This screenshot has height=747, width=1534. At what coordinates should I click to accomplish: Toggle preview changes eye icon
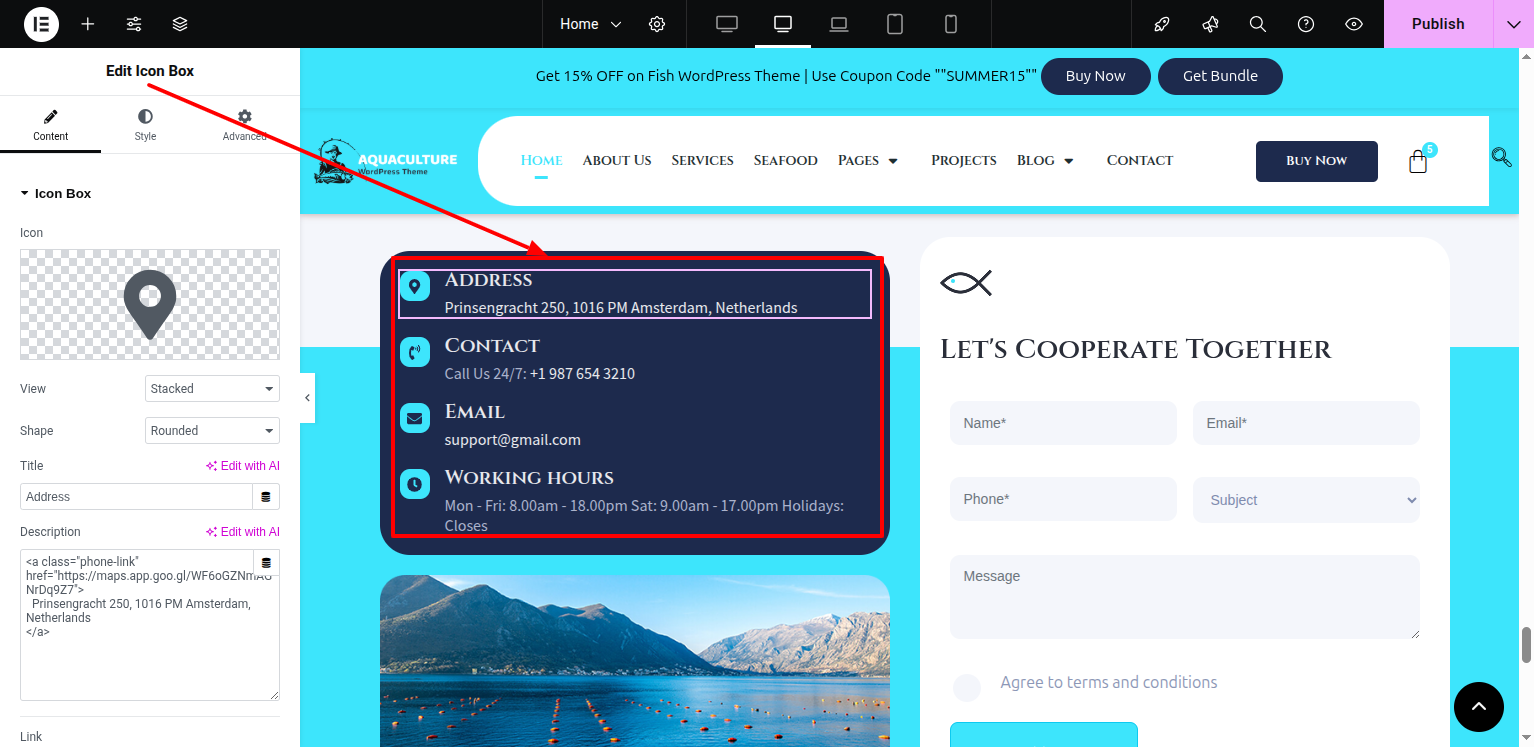tap(1354, 24)
